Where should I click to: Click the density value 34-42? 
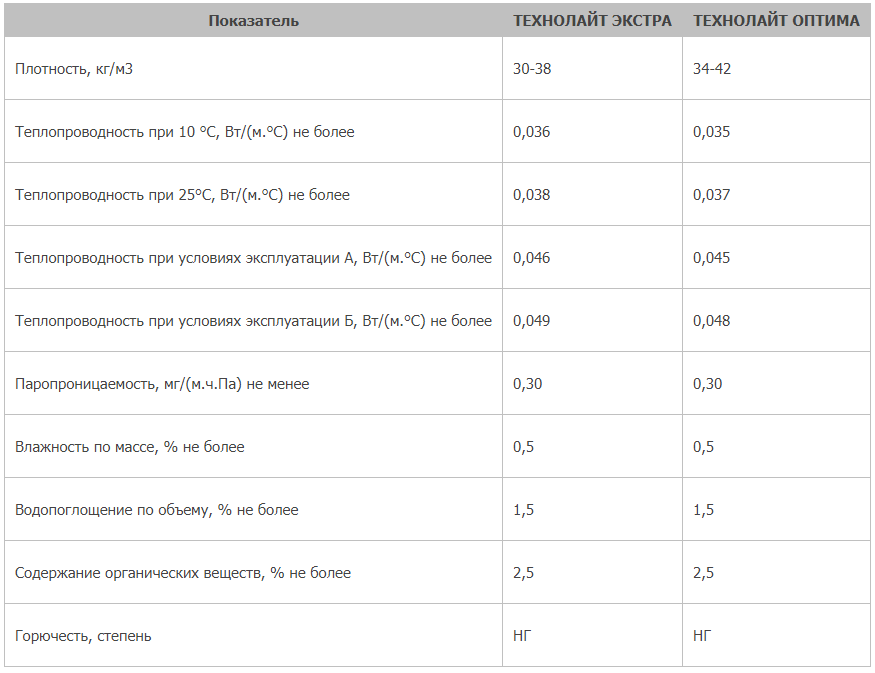[x=713, y=69]
